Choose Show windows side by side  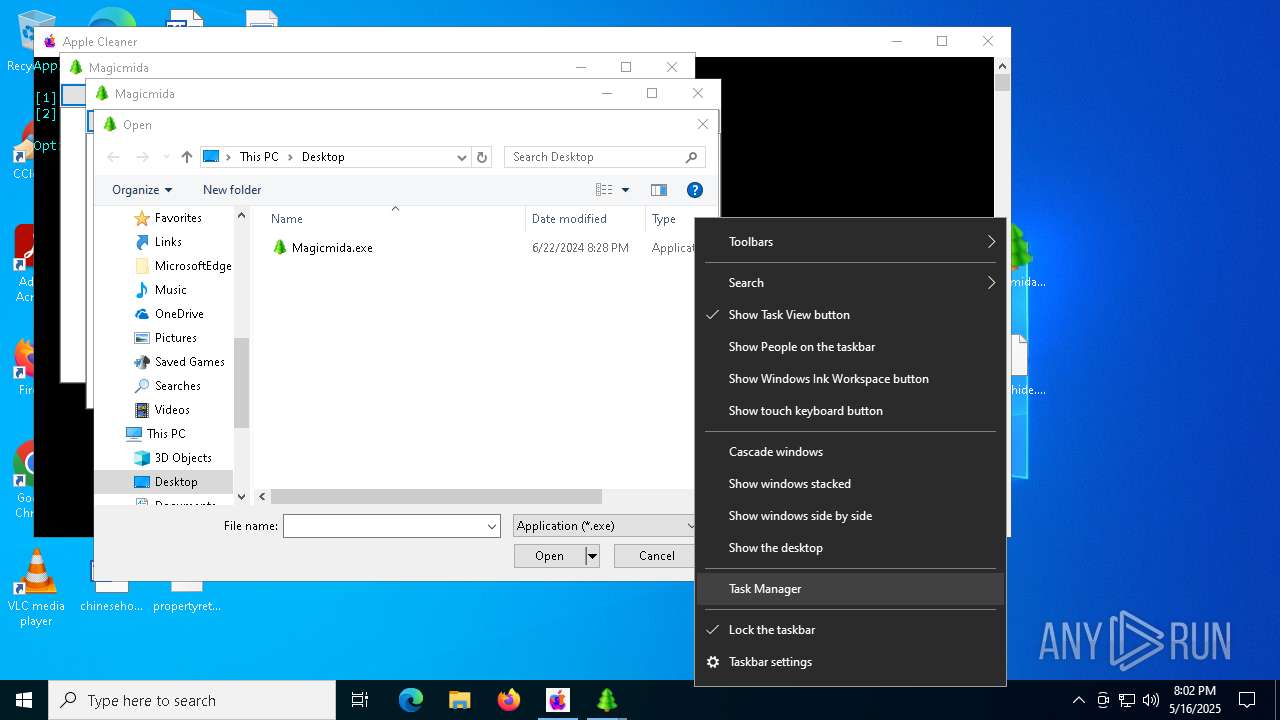850,516
